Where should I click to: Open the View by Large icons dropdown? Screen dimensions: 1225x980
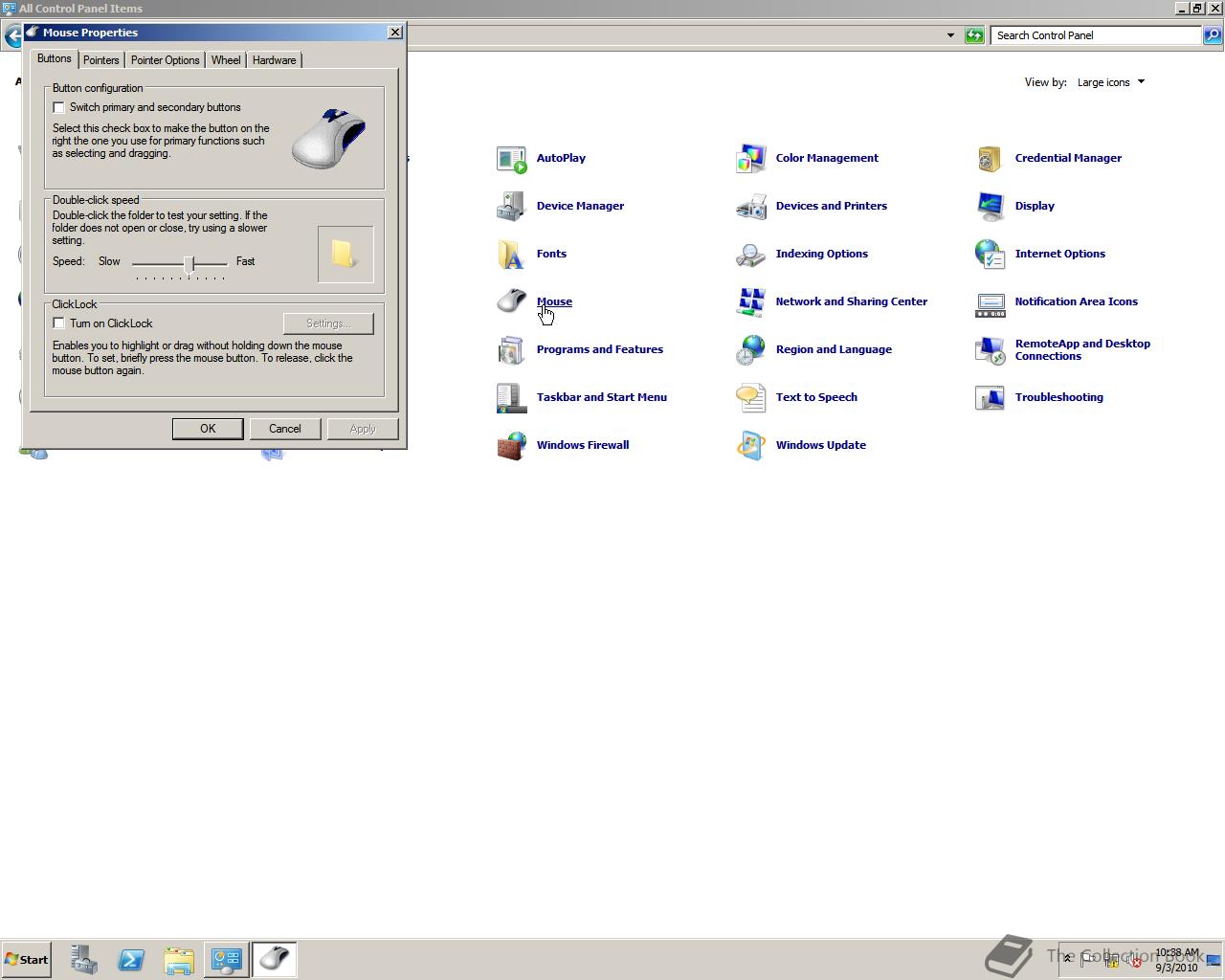1110,82
